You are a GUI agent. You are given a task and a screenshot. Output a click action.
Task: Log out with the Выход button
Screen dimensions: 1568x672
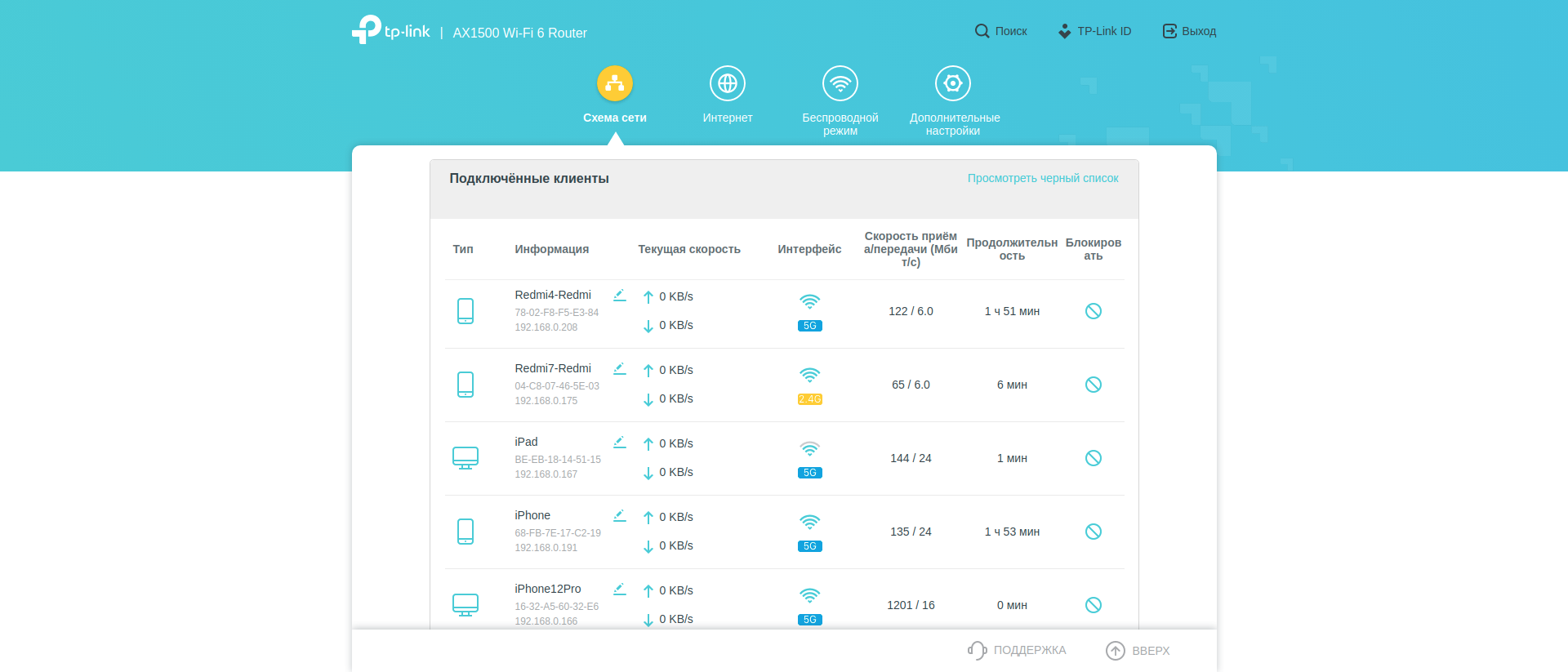[1189, 31]
